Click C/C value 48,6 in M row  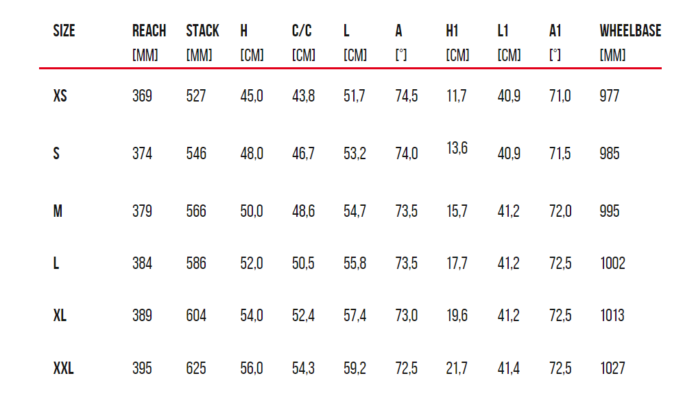pos(303,211)
